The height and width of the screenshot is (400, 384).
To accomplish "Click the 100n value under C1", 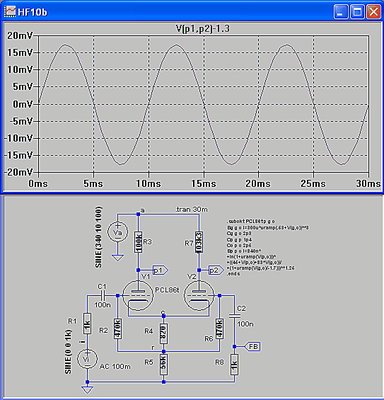I will click(102, 305).
